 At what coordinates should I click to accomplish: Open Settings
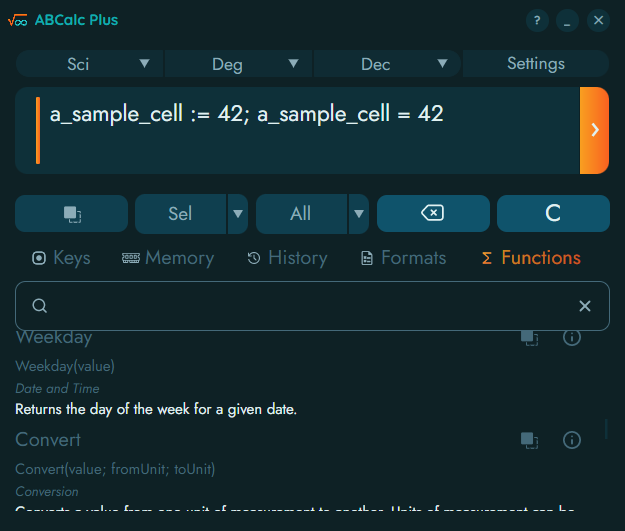tap(536, 64)
